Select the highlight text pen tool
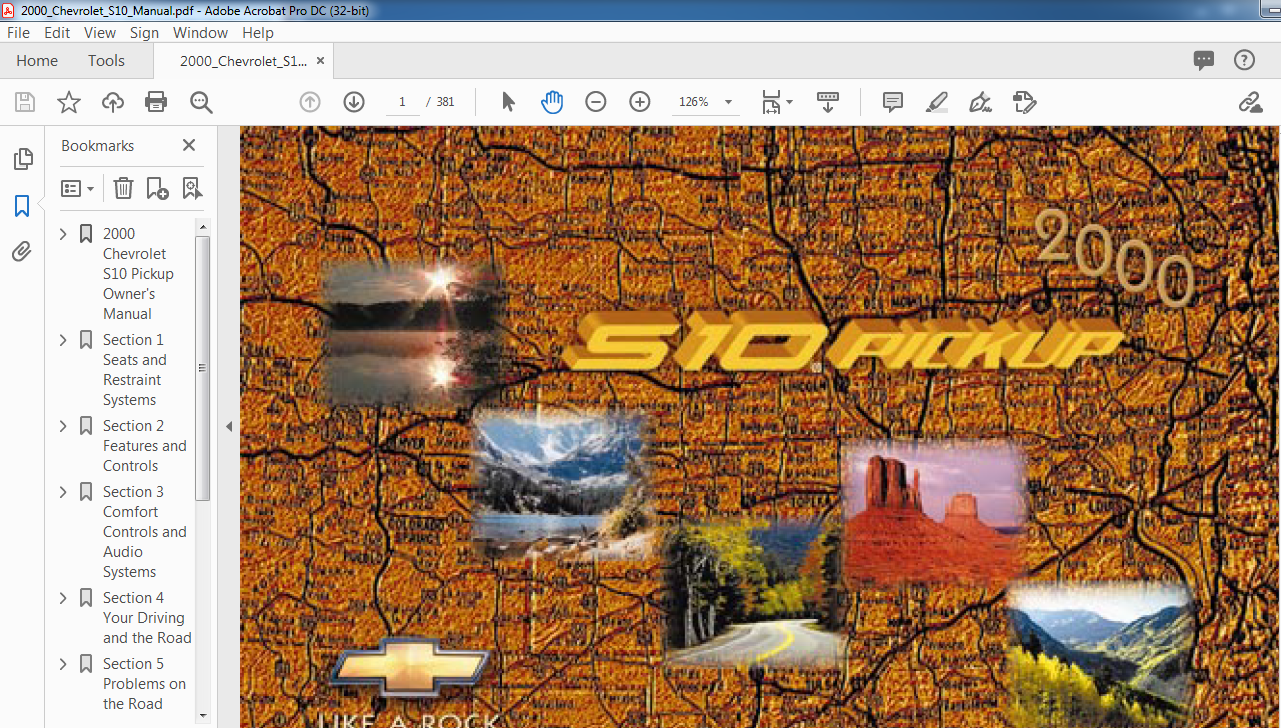Screen dimensions: 1281x728 [x=937, y=102]
